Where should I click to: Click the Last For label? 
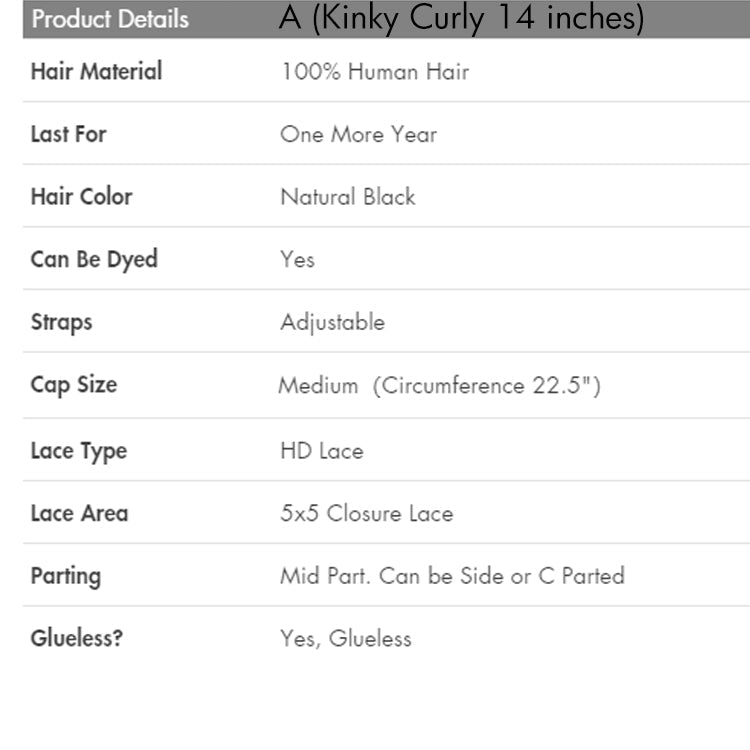point(68,134)
